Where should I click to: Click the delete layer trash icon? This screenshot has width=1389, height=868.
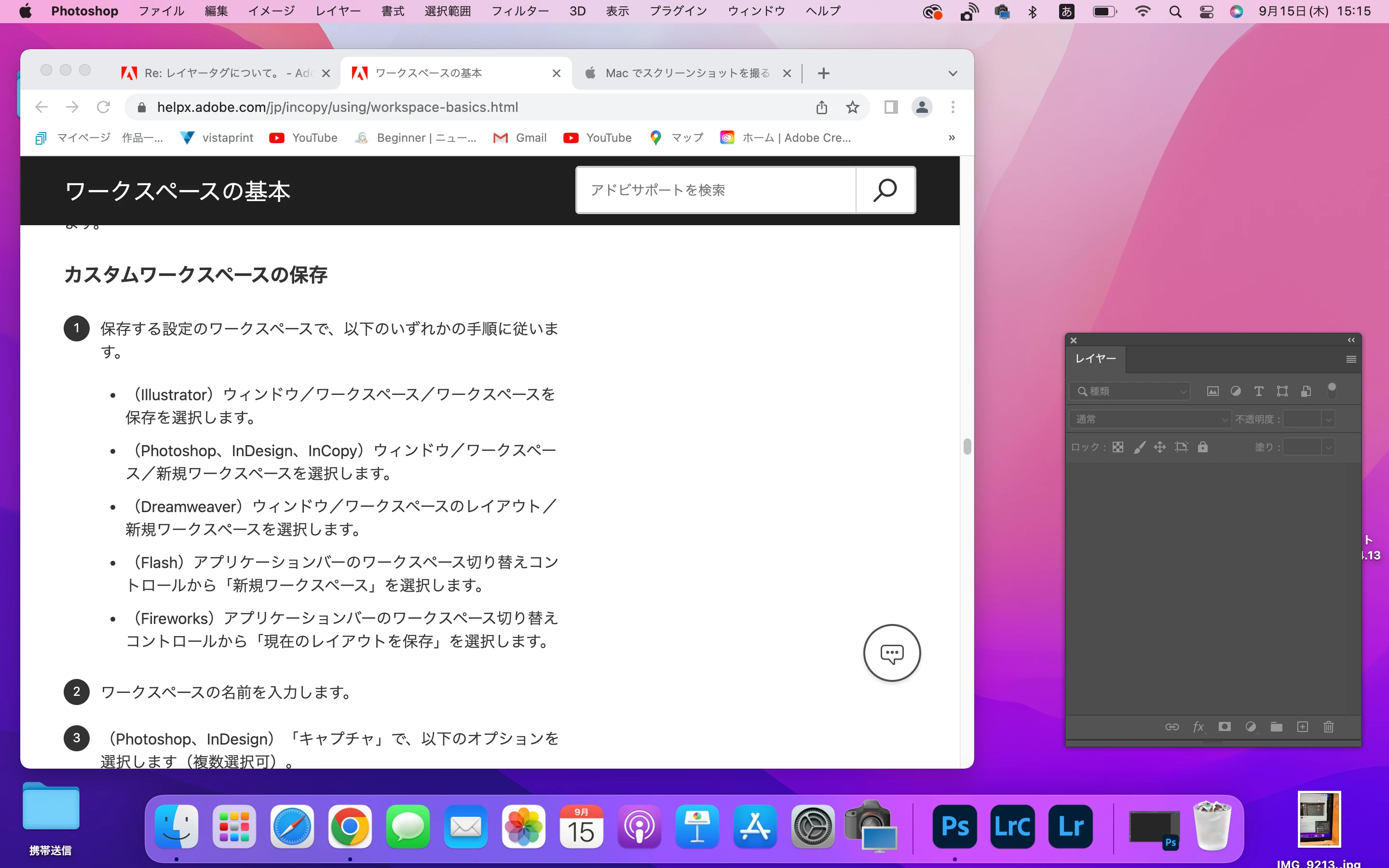click(x=1328, y=727)
